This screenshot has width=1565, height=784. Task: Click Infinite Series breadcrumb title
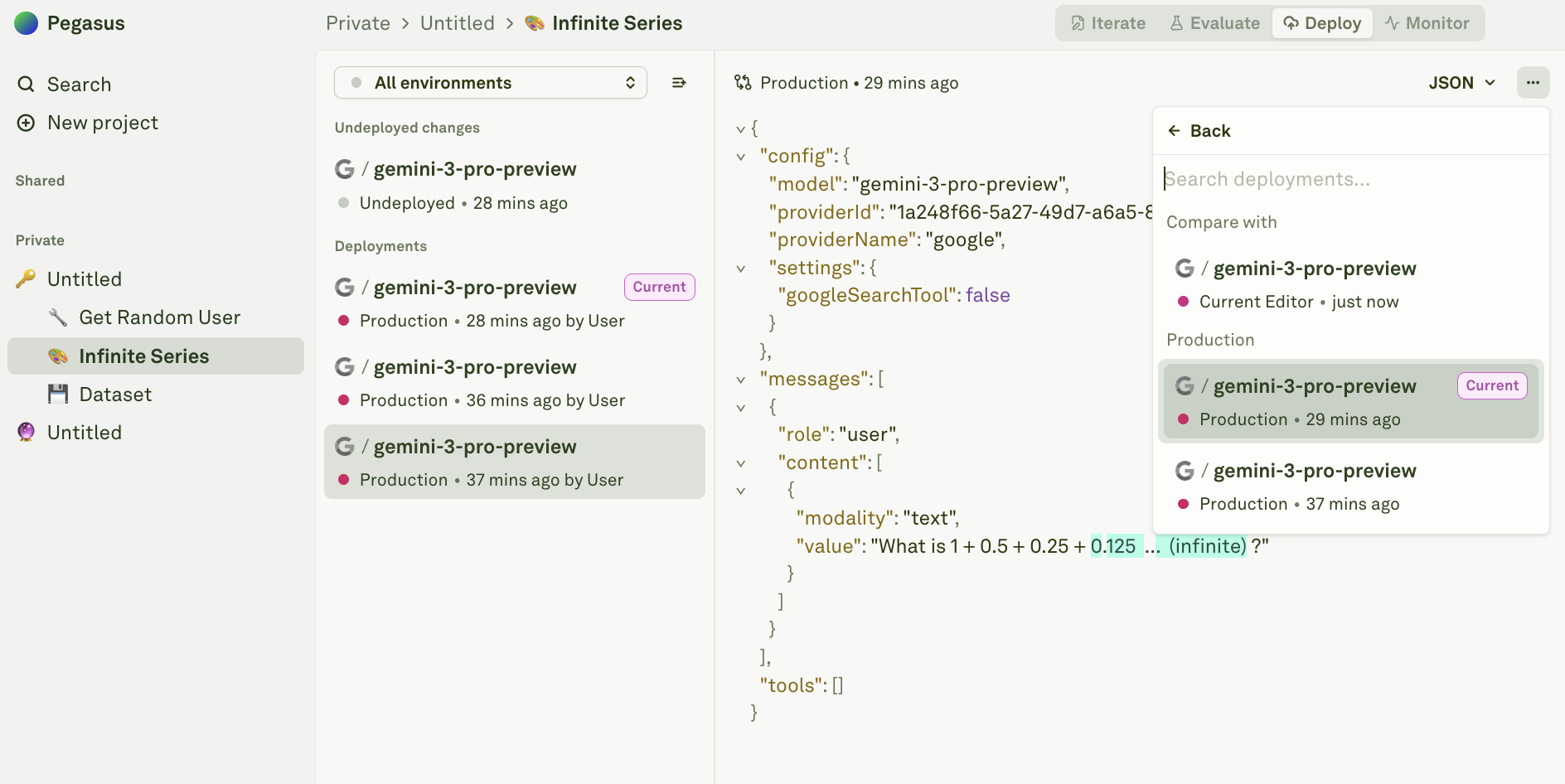click(x=617, y=23)
